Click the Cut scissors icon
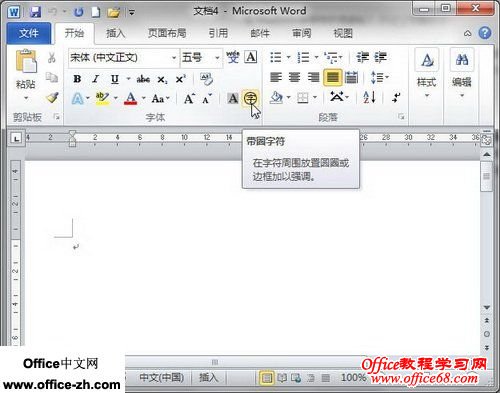Image resolution: width=500 pixels, height=393 pixels. point(52,58)
